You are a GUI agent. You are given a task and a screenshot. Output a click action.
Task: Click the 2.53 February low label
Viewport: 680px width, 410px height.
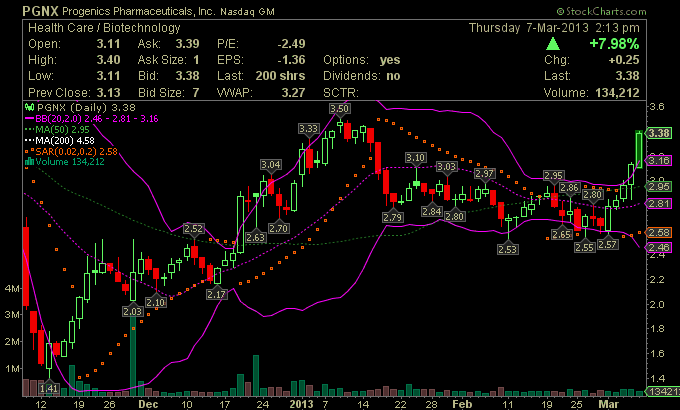click(507, 248)
